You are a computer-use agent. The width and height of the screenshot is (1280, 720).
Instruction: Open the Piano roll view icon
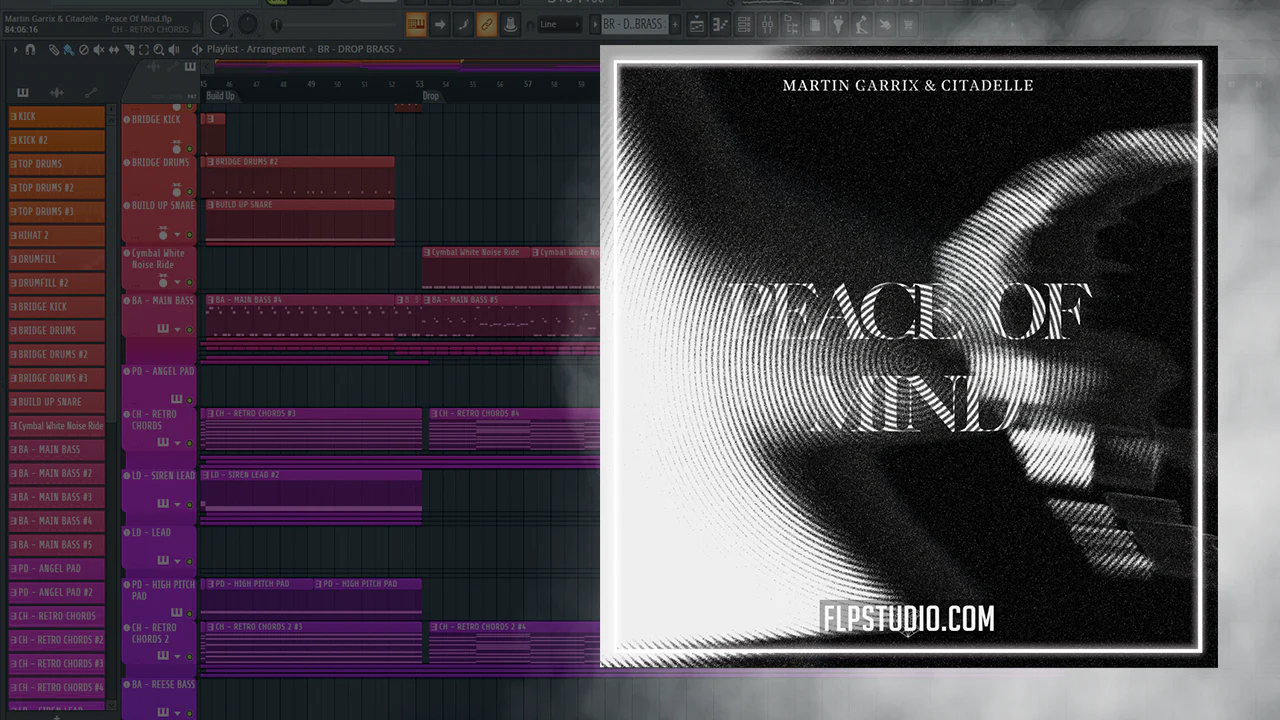(720, 24)
